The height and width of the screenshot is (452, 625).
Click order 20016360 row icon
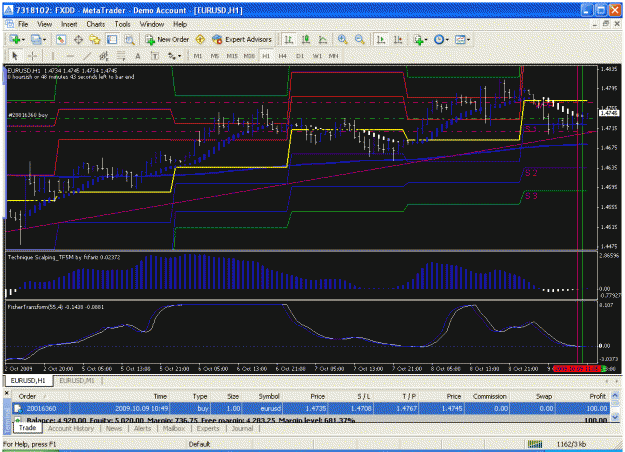pyautogui.click(x=18, y=409)
